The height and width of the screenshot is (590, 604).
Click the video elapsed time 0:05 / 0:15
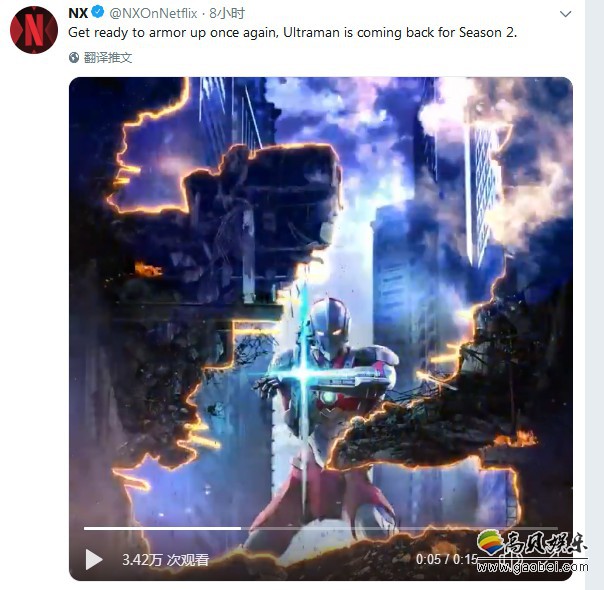tap(447, 559)
